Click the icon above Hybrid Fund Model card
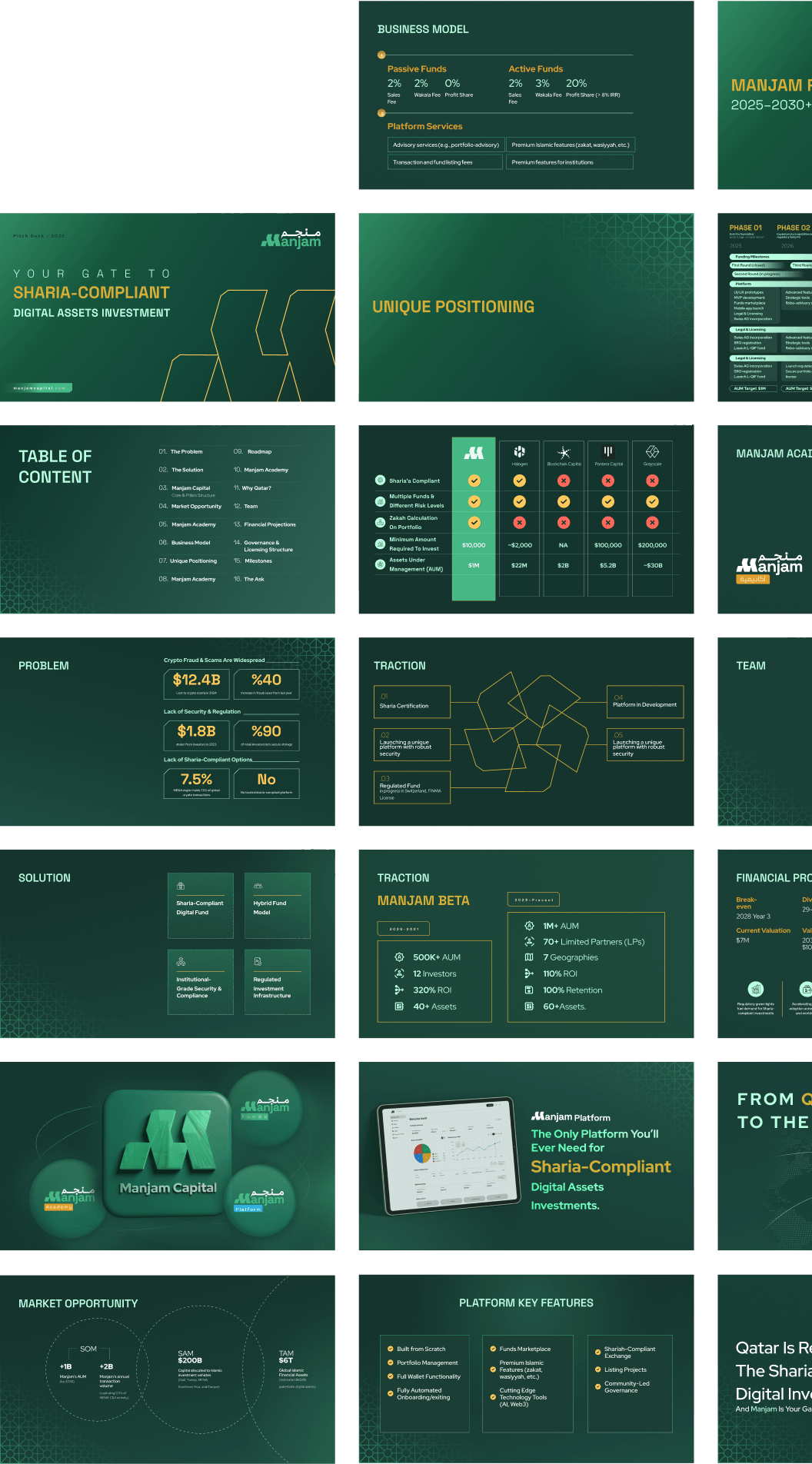812x1464 pixels. pos(258,886)
